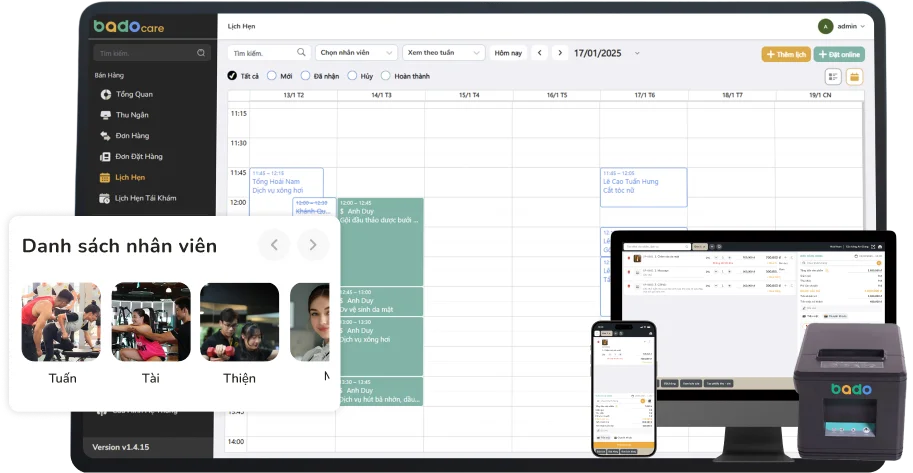Click Lịch Hẹn Tái Khám icon

104,199
